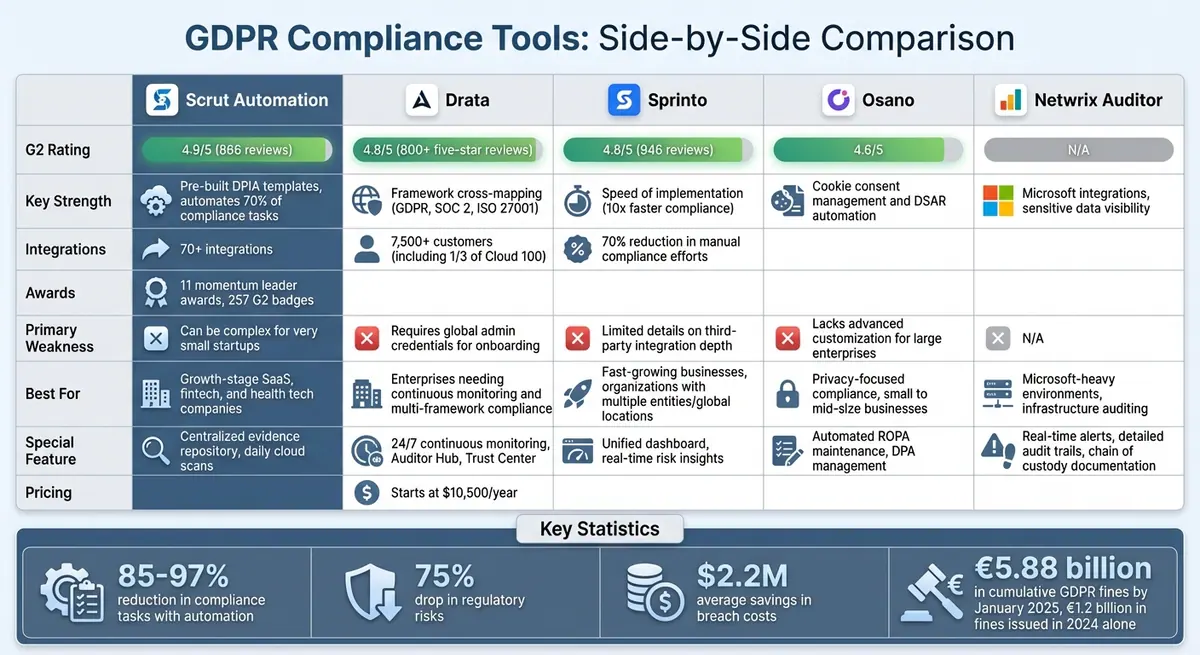Click the magnifier icon beside Centralized evidence repository
The height and width of the screenshot is (655, 1200).
coord(156,451)
